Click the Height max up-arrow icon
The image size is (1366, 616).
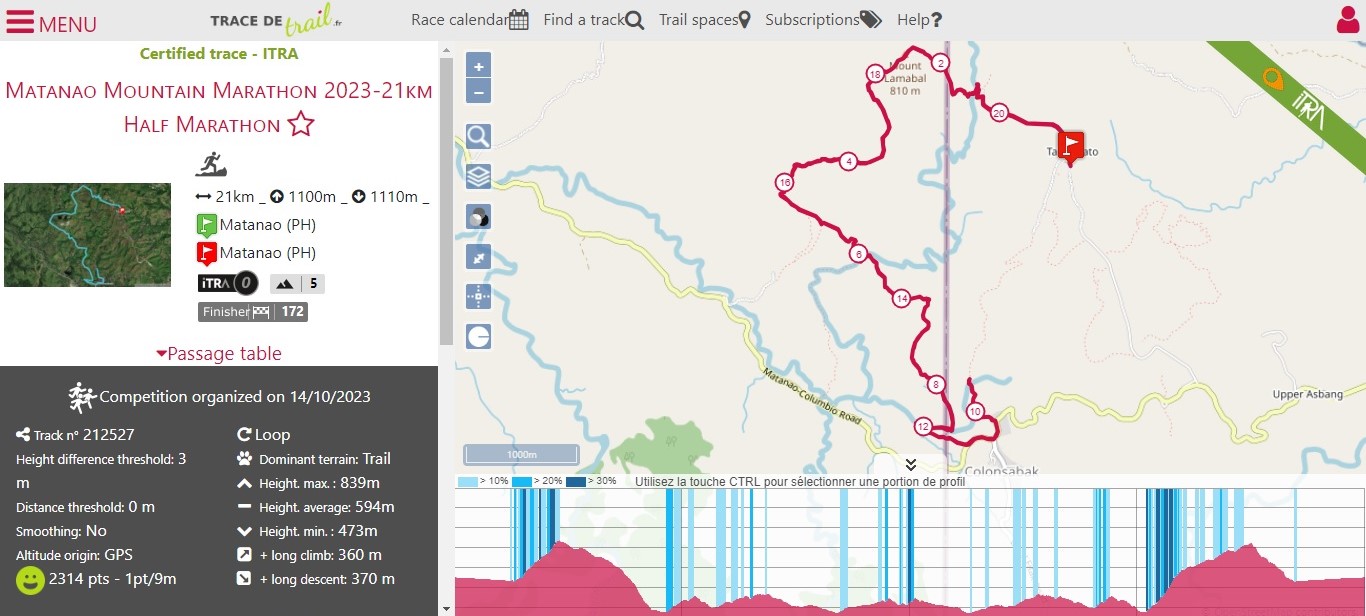click(243, 483)
